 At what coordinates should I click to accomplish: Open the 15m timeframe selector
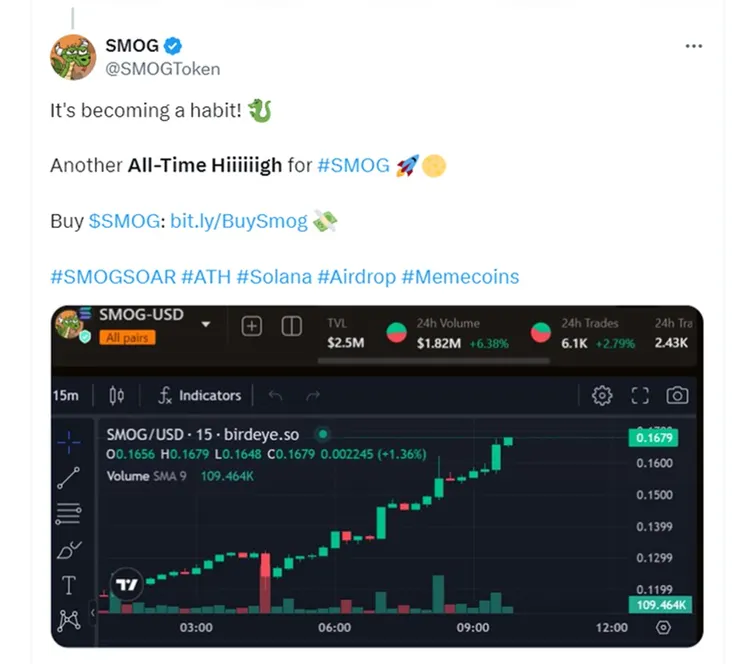(66, 395)
